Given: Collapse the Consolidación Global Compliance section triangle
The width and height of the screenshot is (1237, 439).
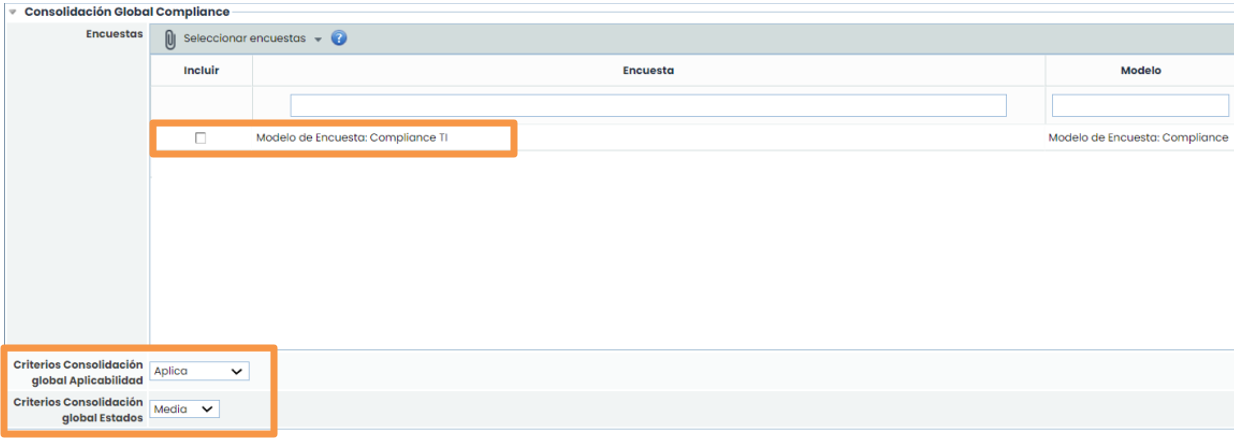Looking at the screenshot, I should point(12,12).
